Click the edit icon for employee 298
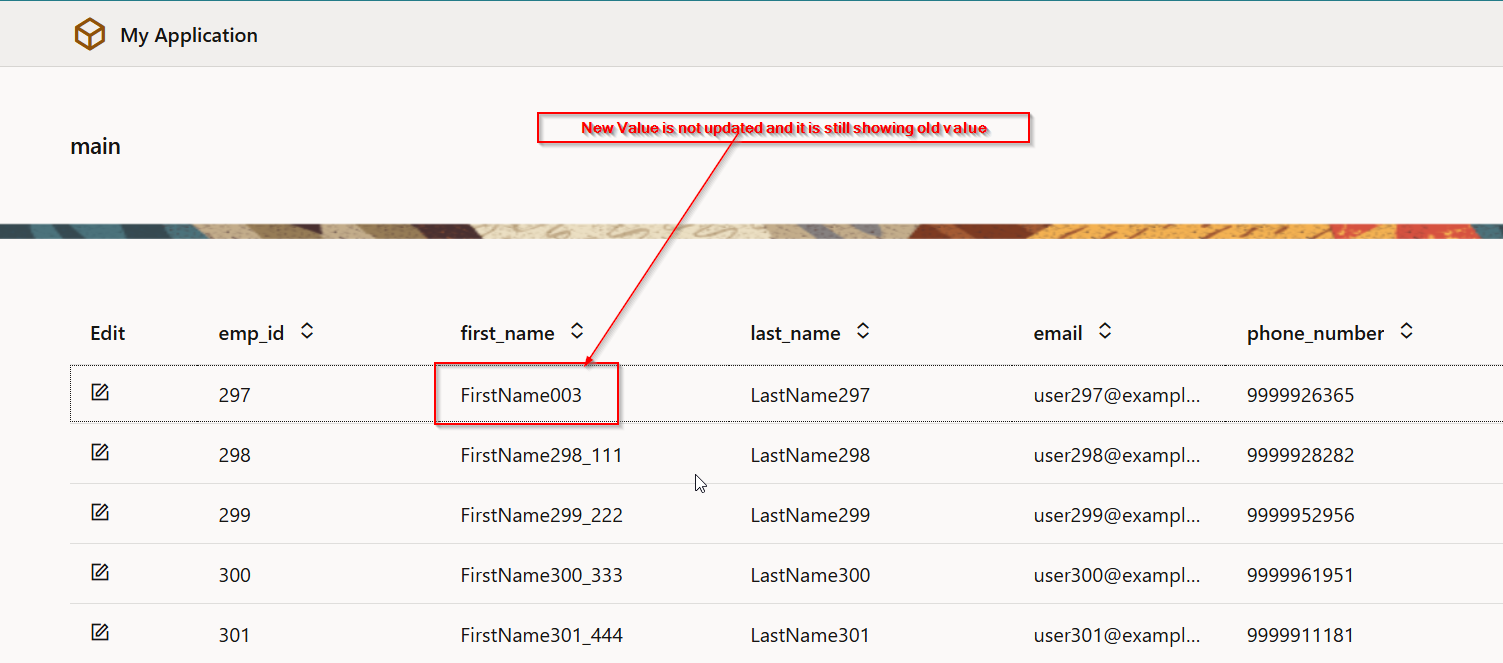Image resolution: width=1503 pixels, height=663 pixels. pos(100,453)
